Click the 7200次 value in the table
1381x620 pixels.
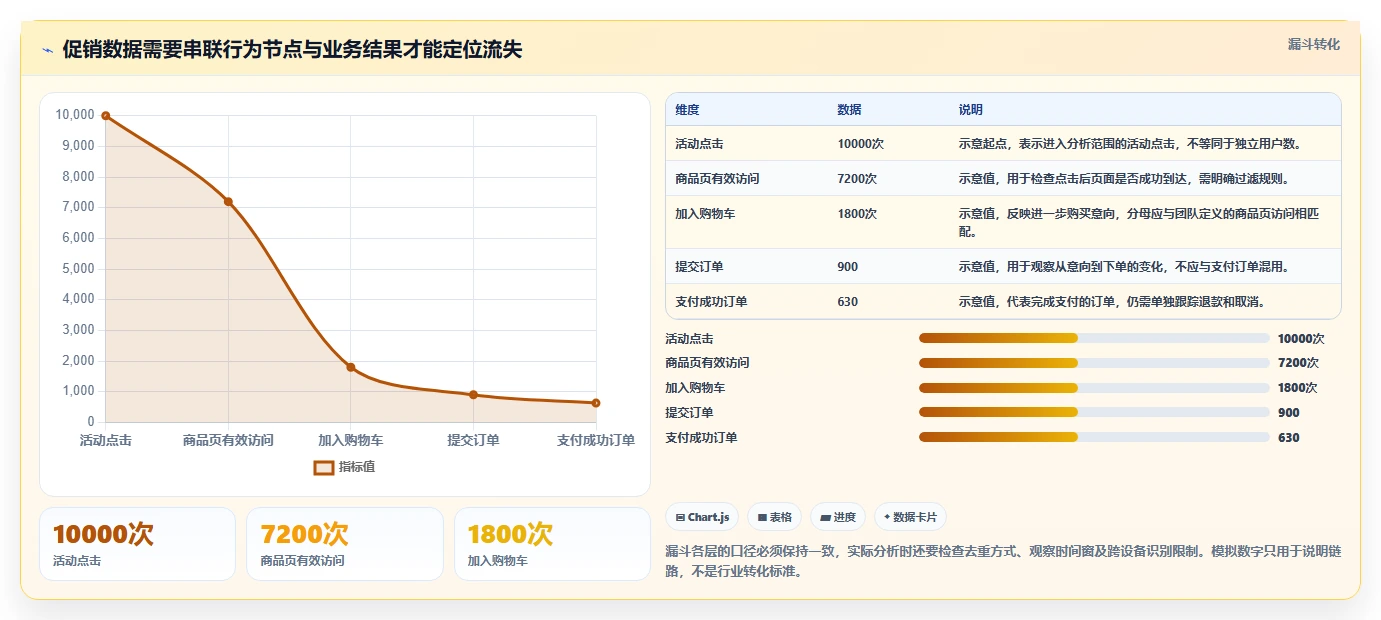[857, 179]
